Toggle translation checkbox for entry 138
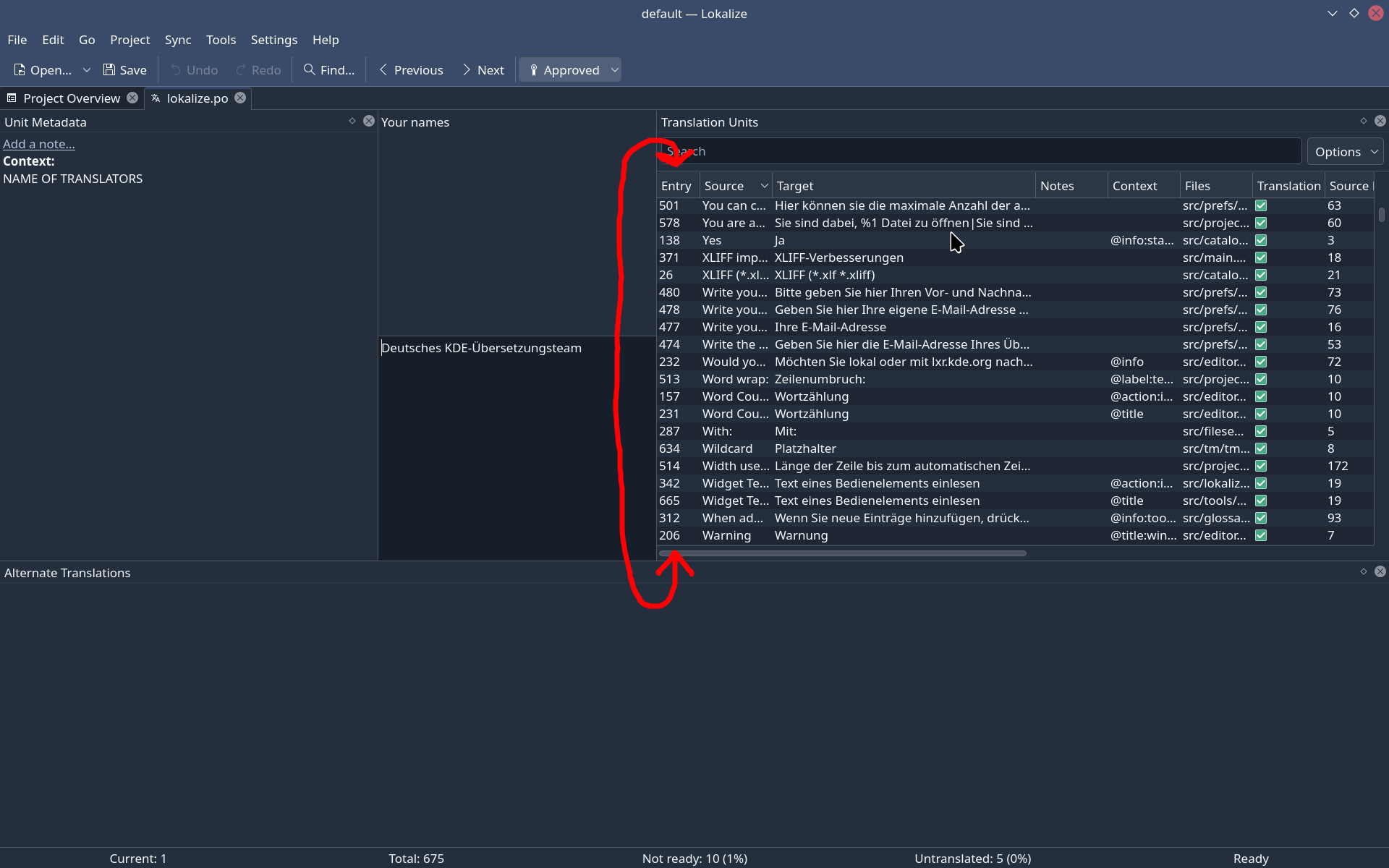 pyautogui.click(x=1261, y=240)
